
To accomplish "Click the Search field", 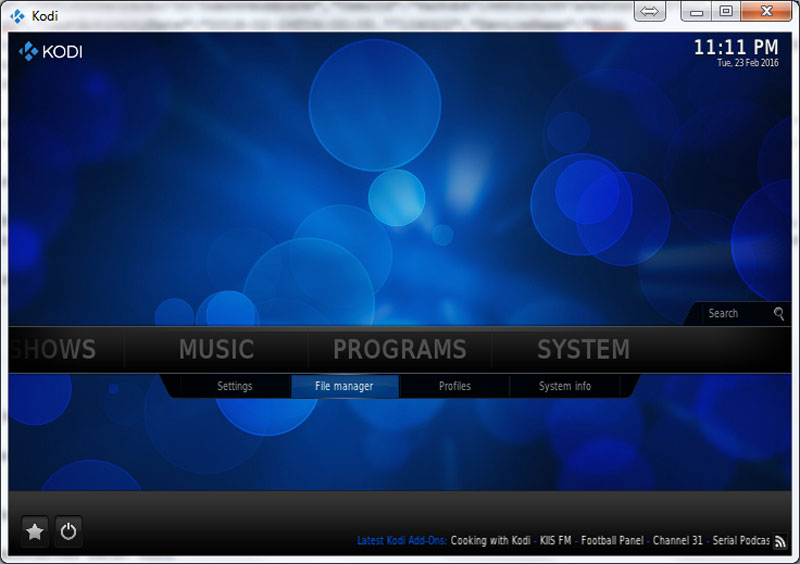I will click(739, 313).
